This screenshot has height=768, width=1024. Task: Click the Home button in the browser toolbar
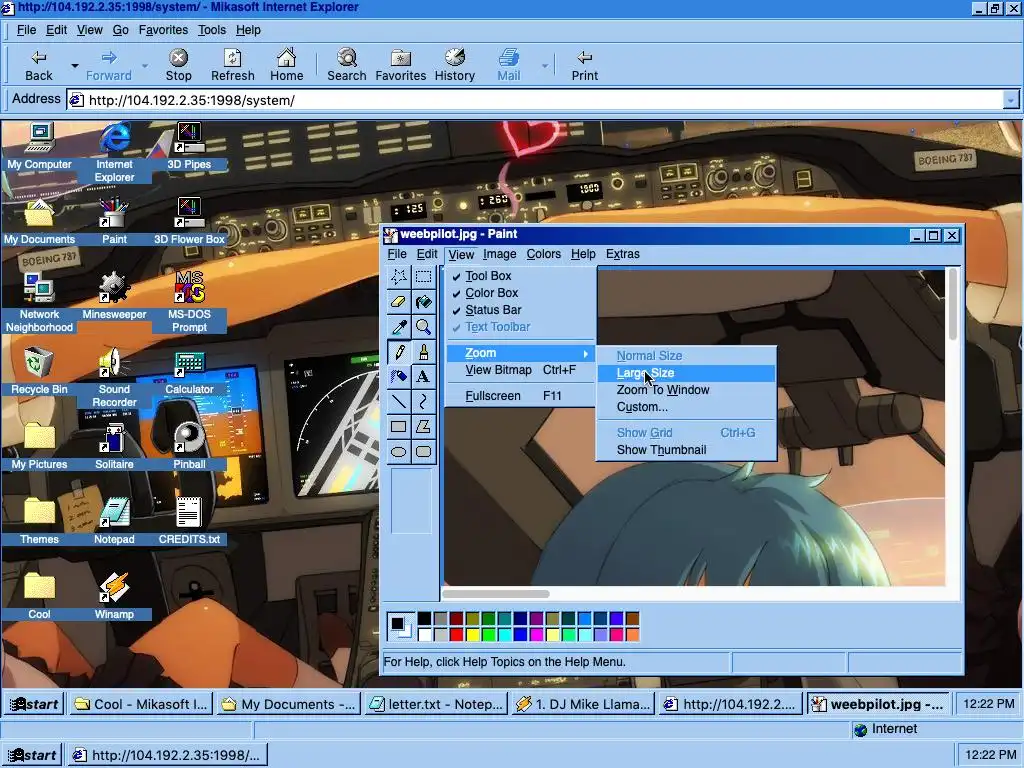(x=286, y=65)
